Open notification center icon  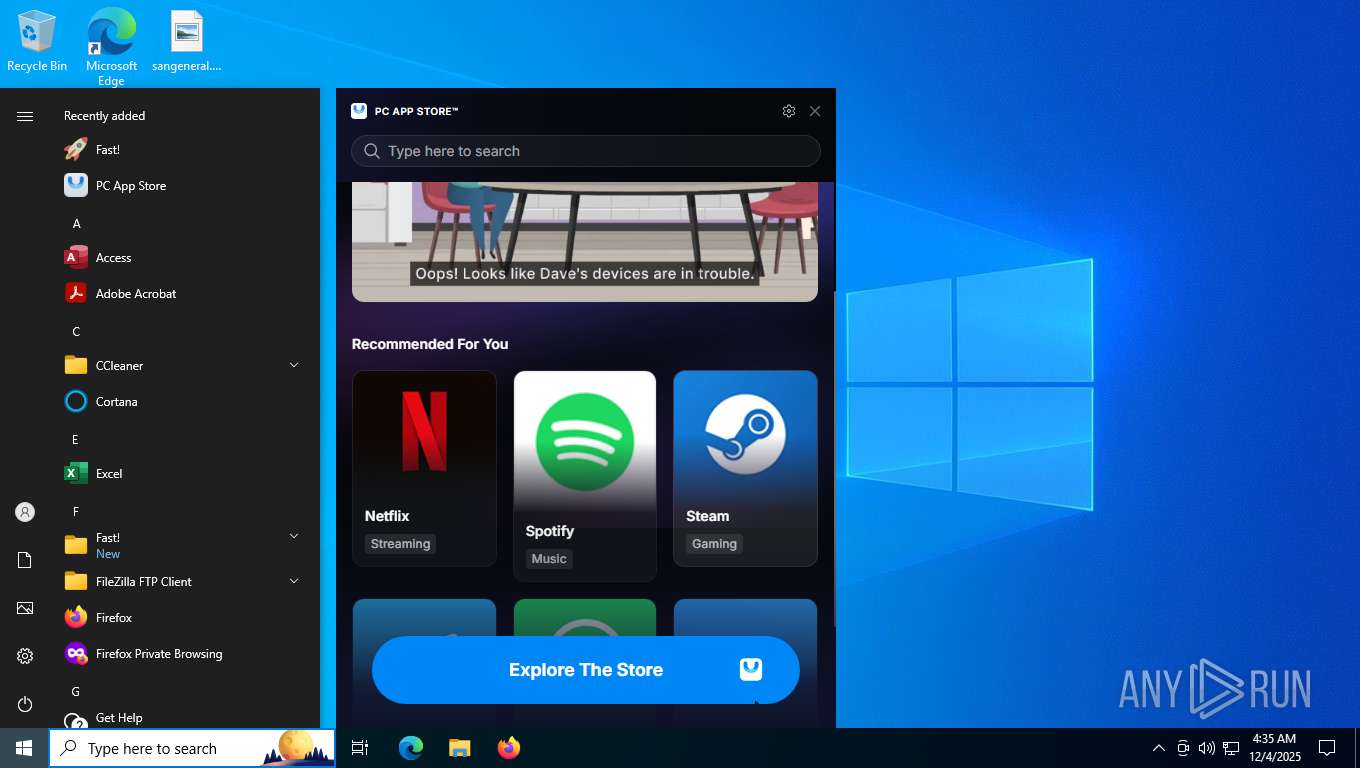[x=1327, y=748]
